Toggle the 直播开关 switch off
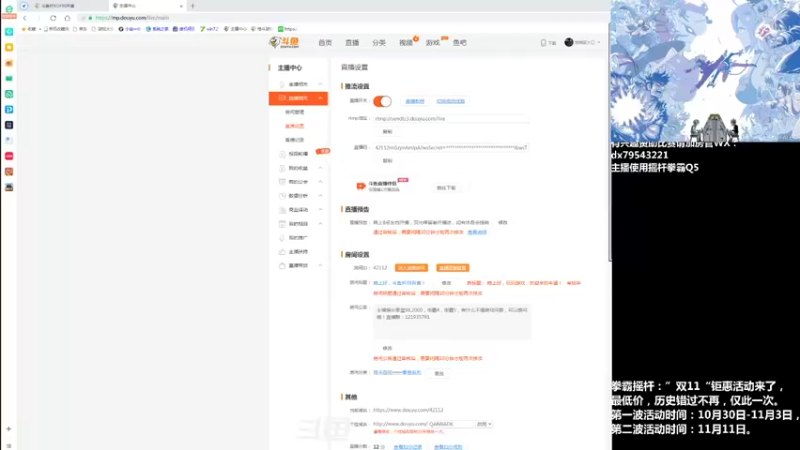The height and width of the screenshot is (450, 800). tap(382, 101)
